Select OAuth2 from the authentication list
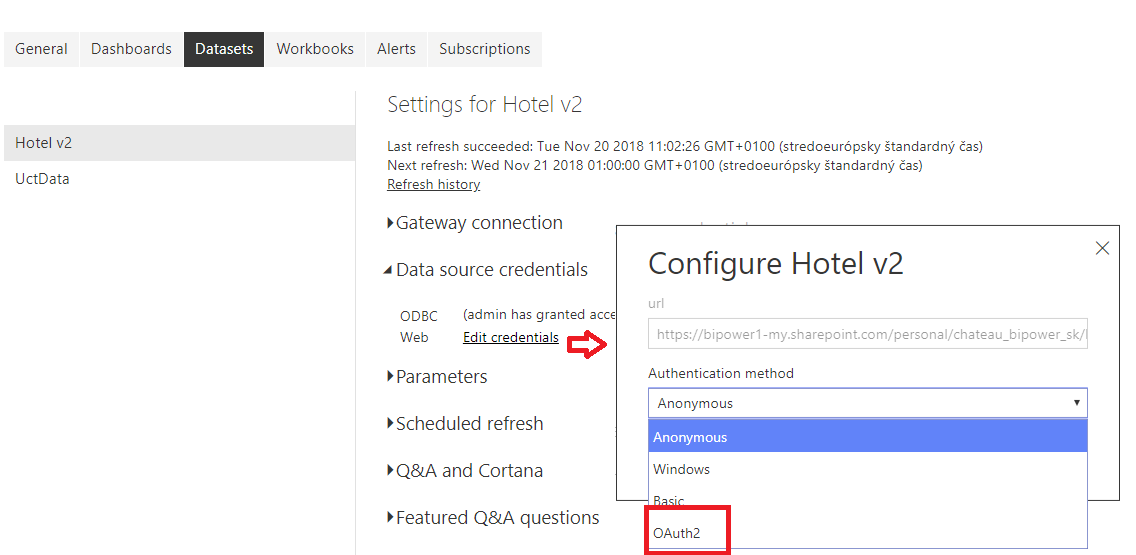This screenshot has width=1136, height=555. (x=677, y=534)
